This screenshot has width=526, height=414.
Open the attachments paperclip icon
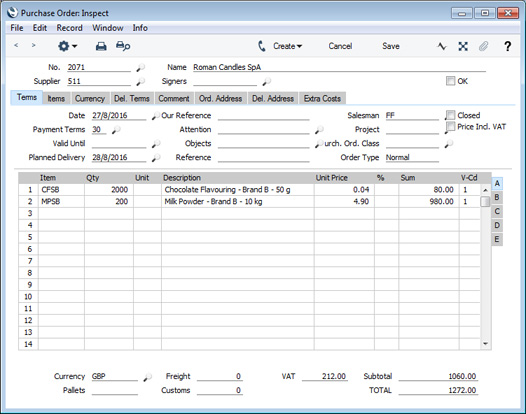pos(483,46)
